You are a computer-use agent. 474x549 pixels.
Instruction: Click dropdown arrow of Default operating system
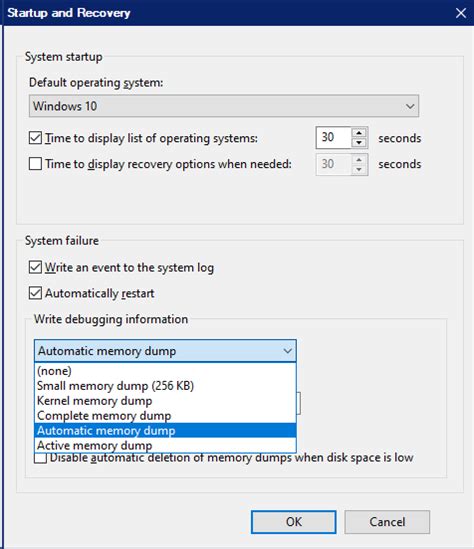pyautogui.click(x=410, y=106)
